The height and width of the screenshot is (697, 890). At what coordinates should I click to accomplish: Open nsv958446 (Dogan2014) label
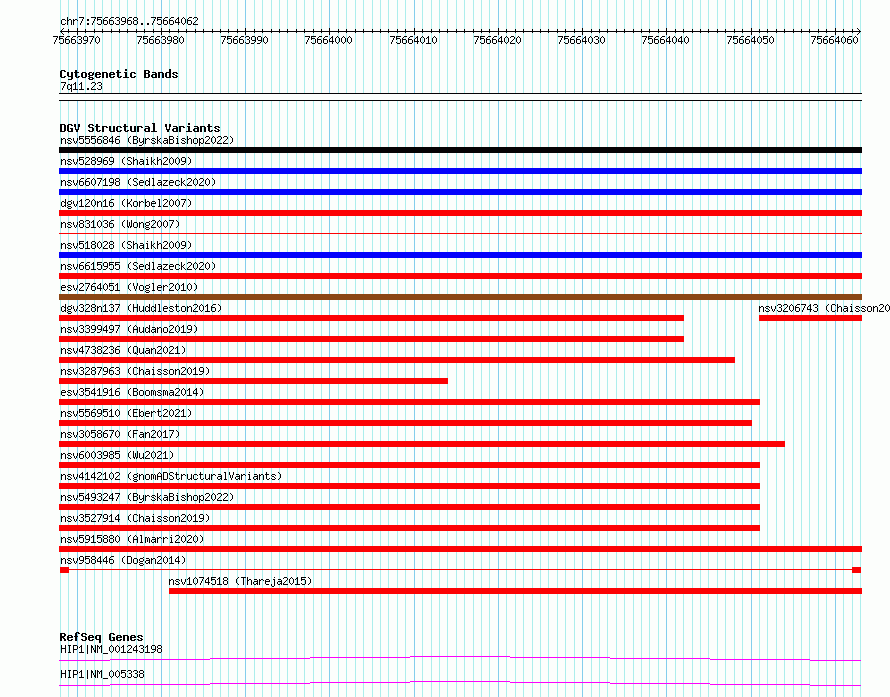(x=123, y=560)
